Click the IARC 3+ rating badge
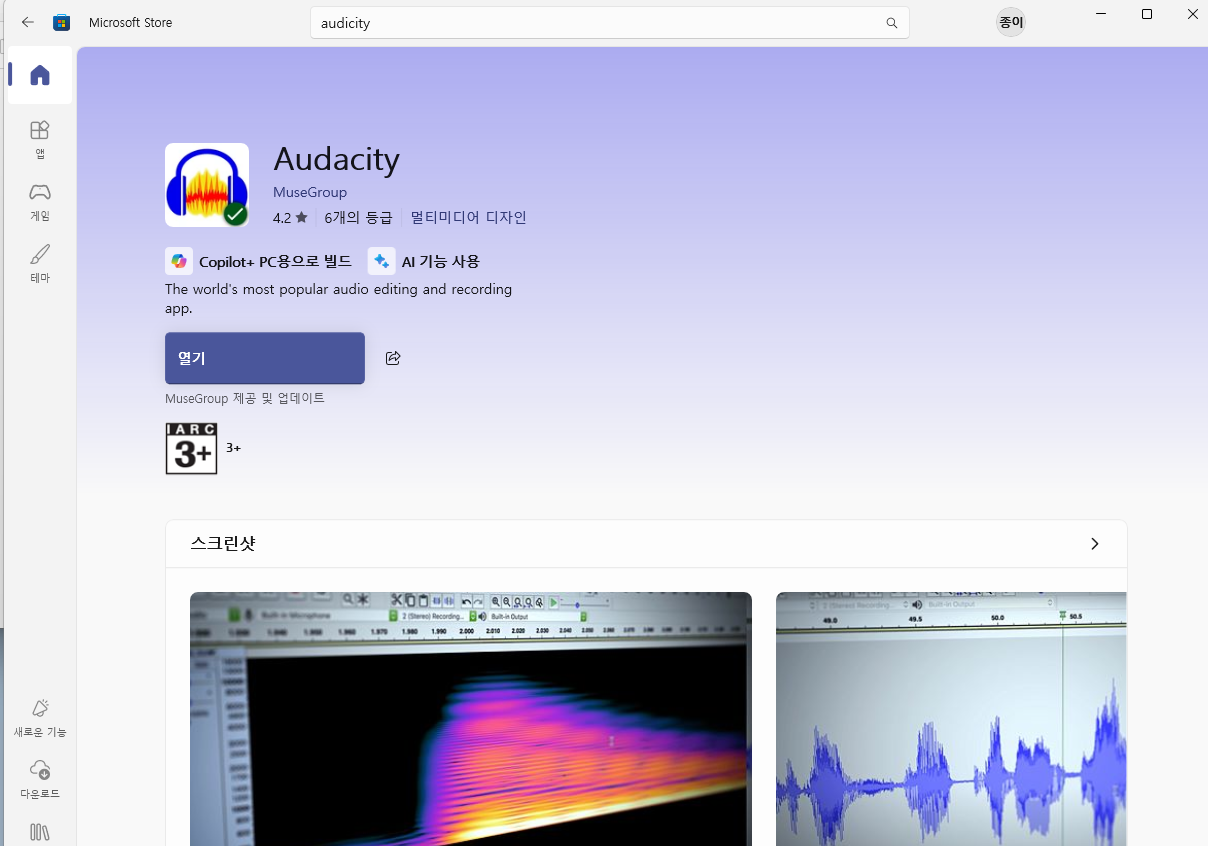 191,448
